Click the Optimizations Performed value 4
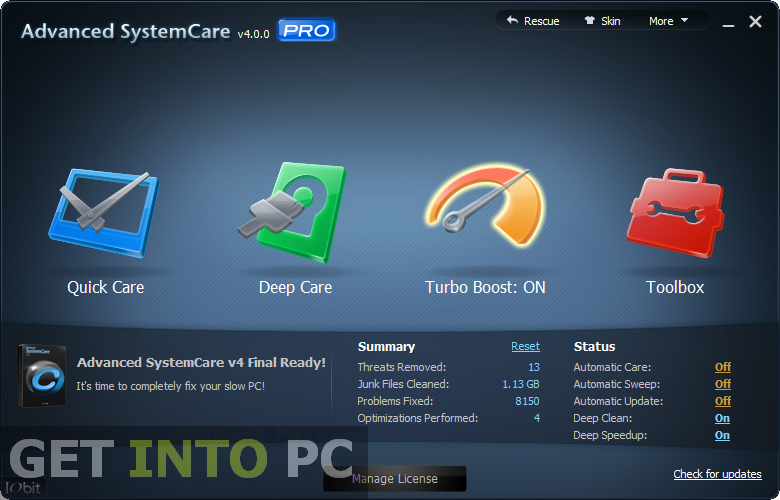The height and width of the screenshot is (500, 780). [537, 418]
